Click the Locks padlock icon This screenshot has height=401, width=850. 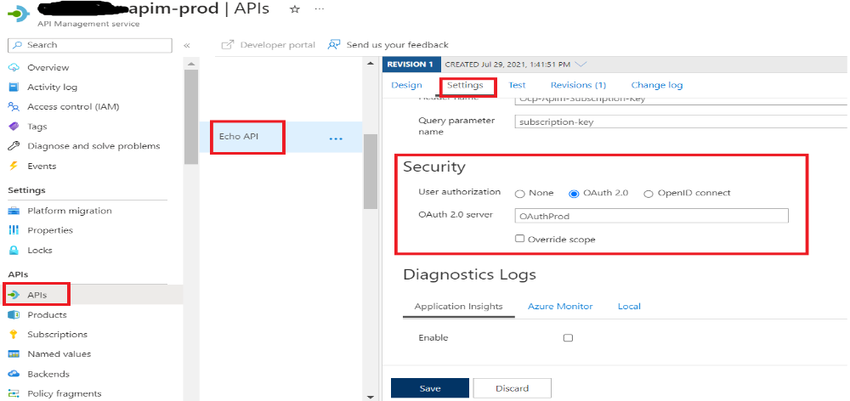(14, 250)
